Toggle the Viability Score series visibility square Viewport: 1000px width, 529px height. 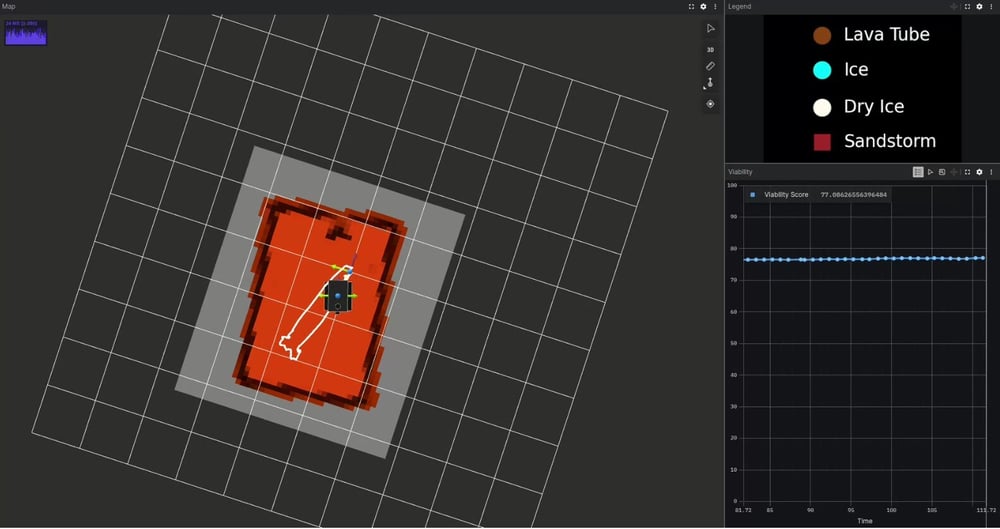pyautogui.click(x=752, y=195)
